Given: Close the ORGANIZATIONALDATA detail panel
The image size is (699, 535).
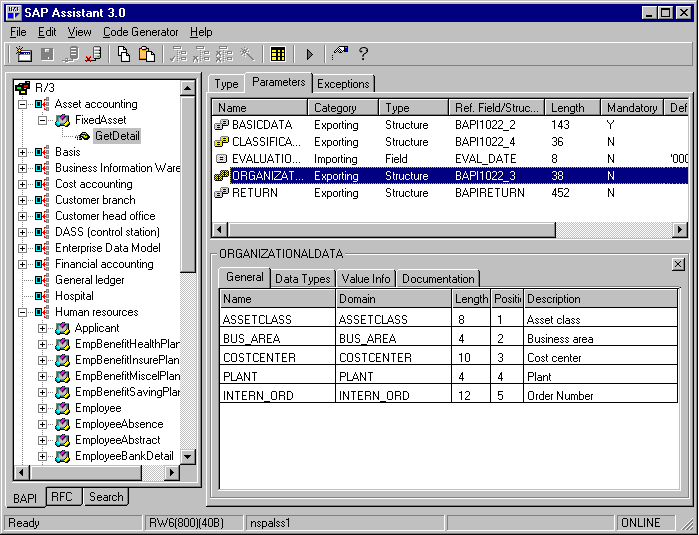Looking at the screenshot, I should 679,263.
